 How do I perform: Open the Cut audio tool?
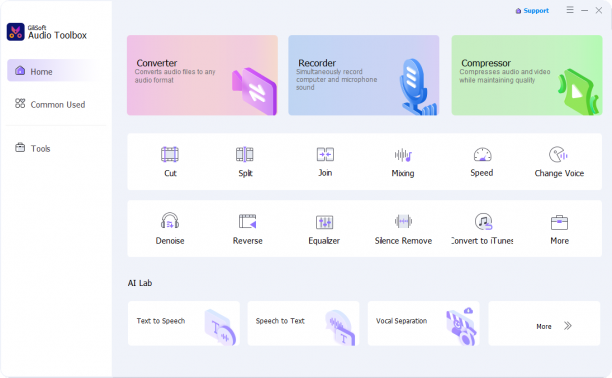coord(170,162)
